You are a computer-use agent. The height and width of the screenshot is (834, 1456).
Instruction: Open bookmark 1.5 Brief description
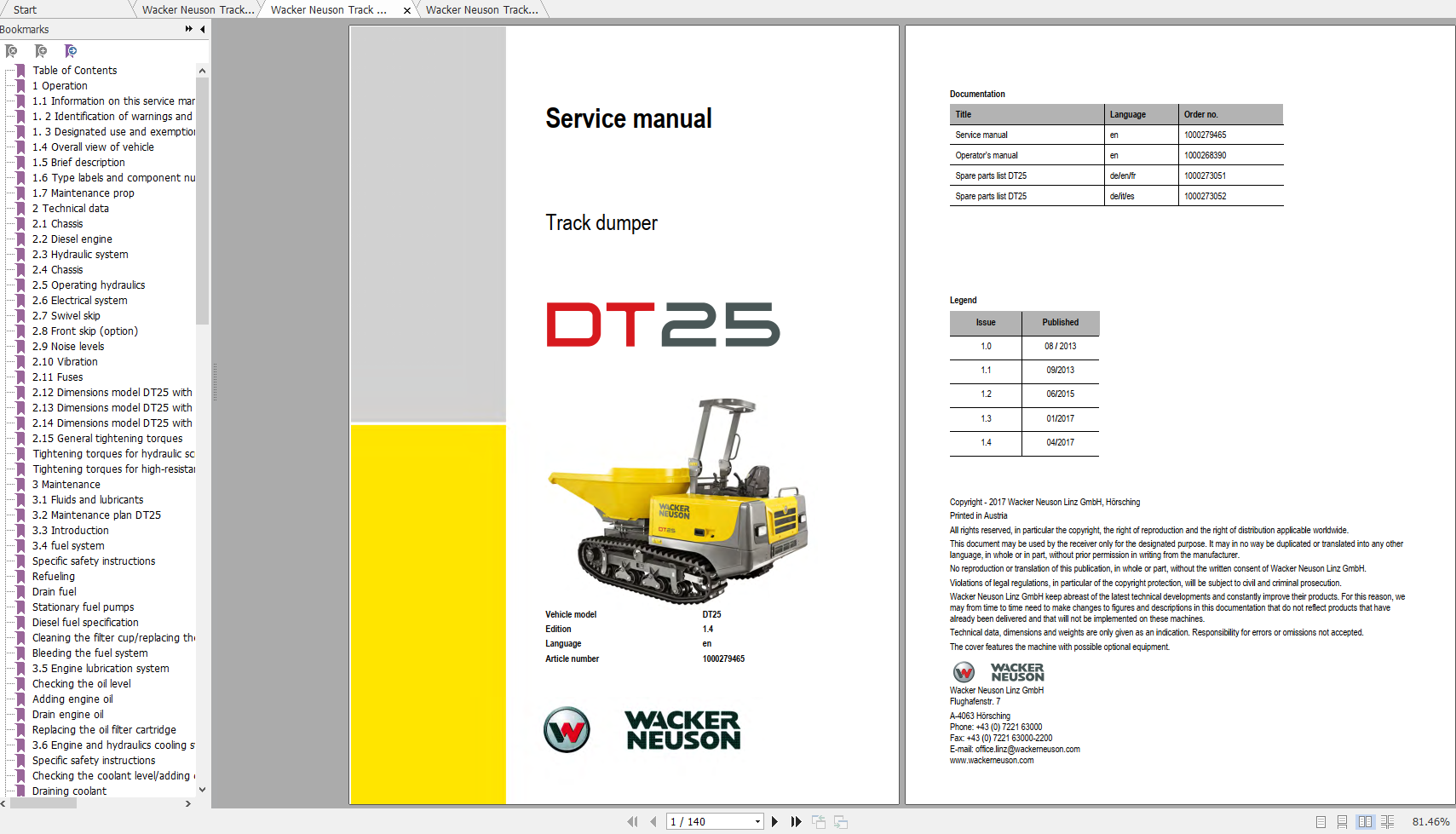[78, 162]
